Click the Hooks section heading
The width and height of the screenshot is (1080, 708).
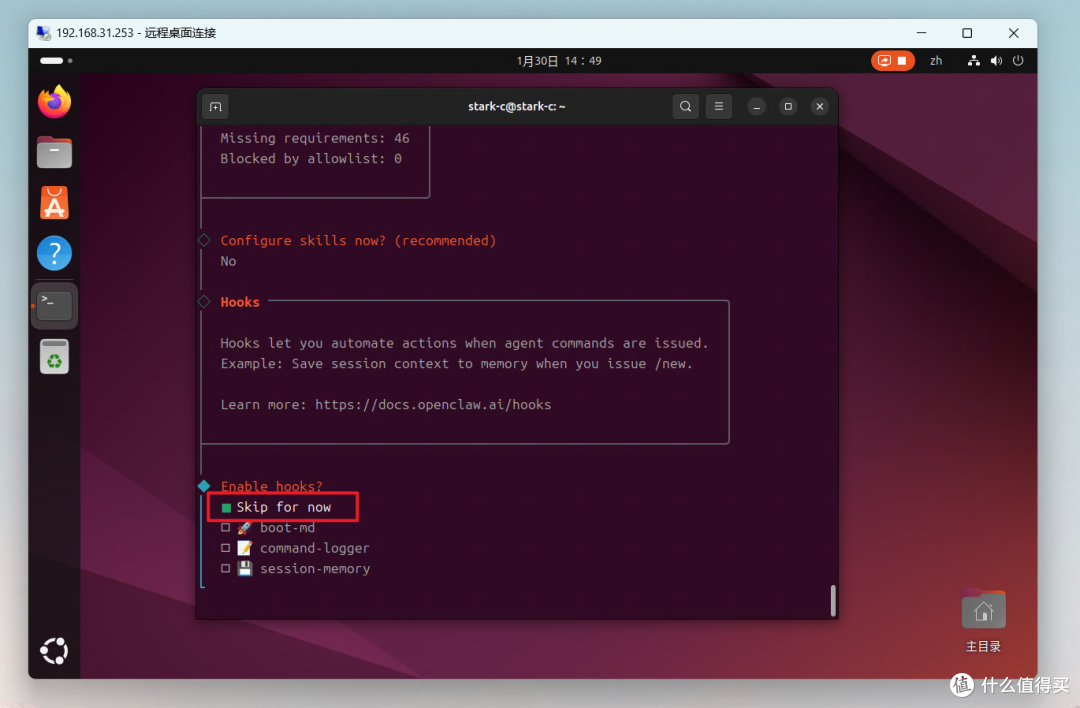pos(240,302)
